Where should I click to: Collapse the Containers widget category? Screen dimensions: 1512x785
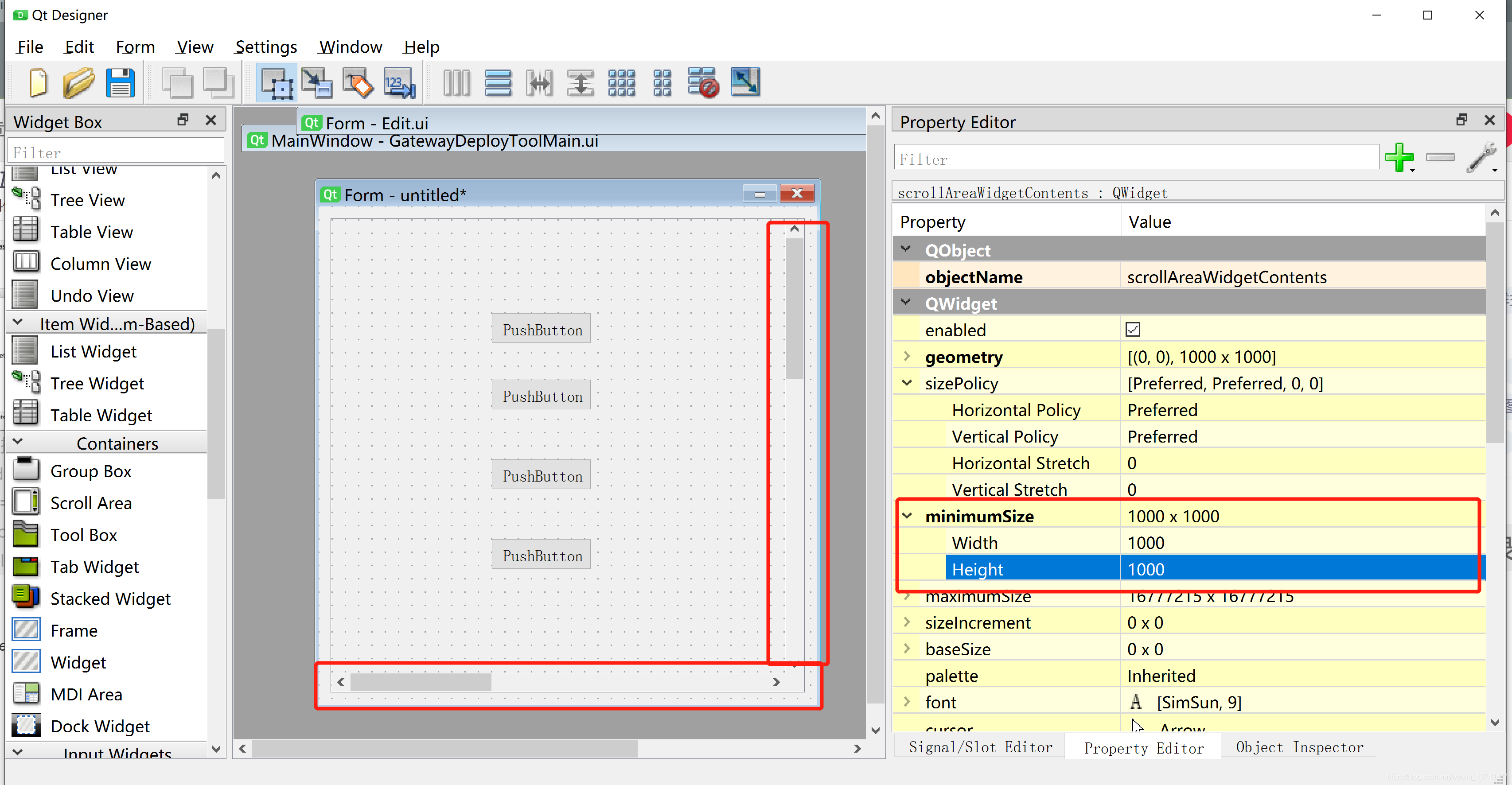point(18,442)
